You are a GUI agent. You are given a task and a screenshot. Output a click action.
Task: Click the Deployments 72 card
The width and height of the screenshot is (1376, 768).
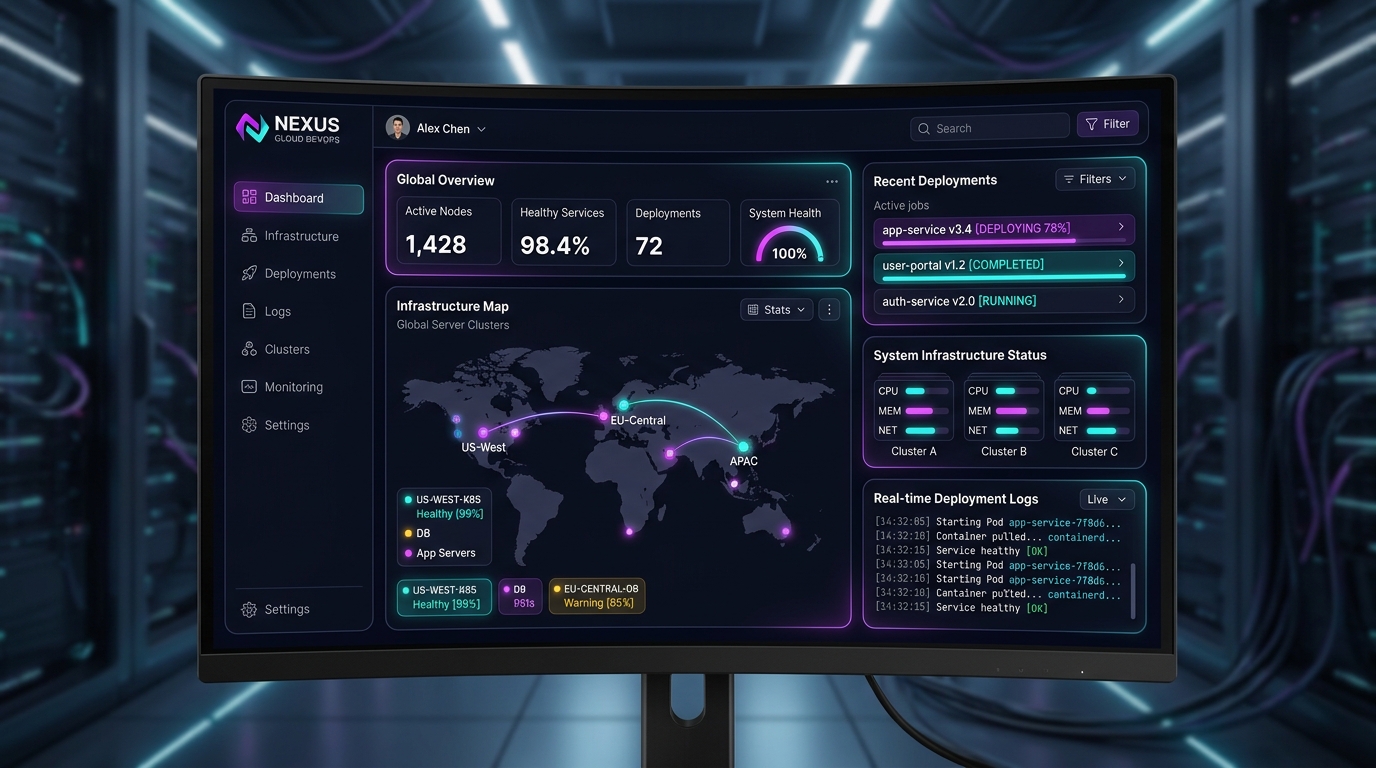click(x=678, y=232)
